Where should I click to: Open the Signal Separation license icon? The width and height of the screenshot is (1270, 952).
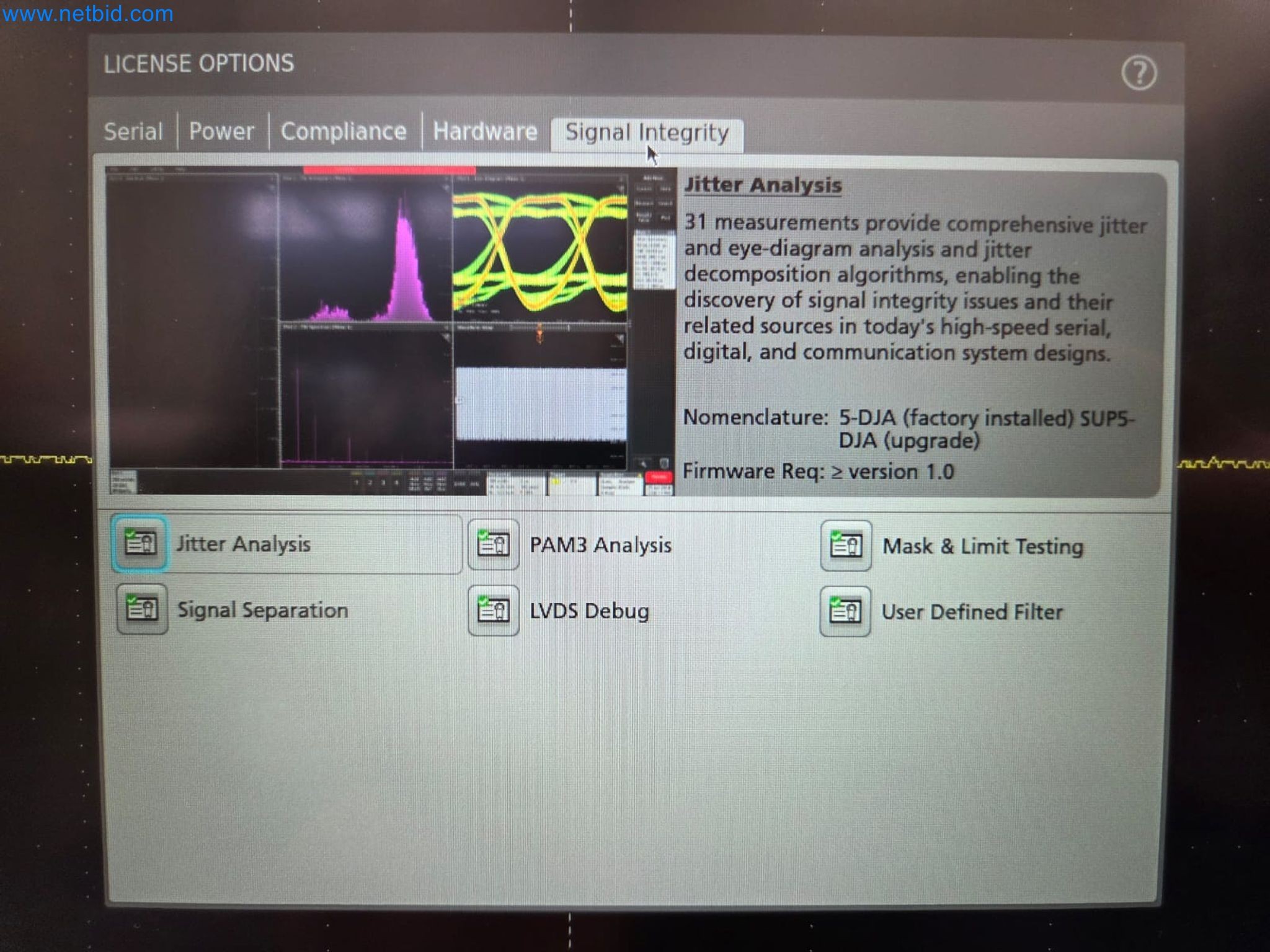pyautogui.click(x=142, y=609)
